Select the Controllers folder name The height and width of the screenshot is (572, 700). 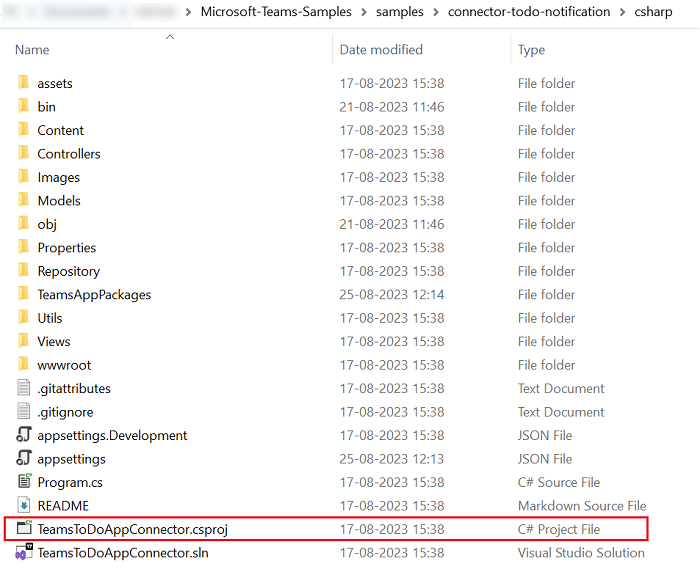point(69,154)
